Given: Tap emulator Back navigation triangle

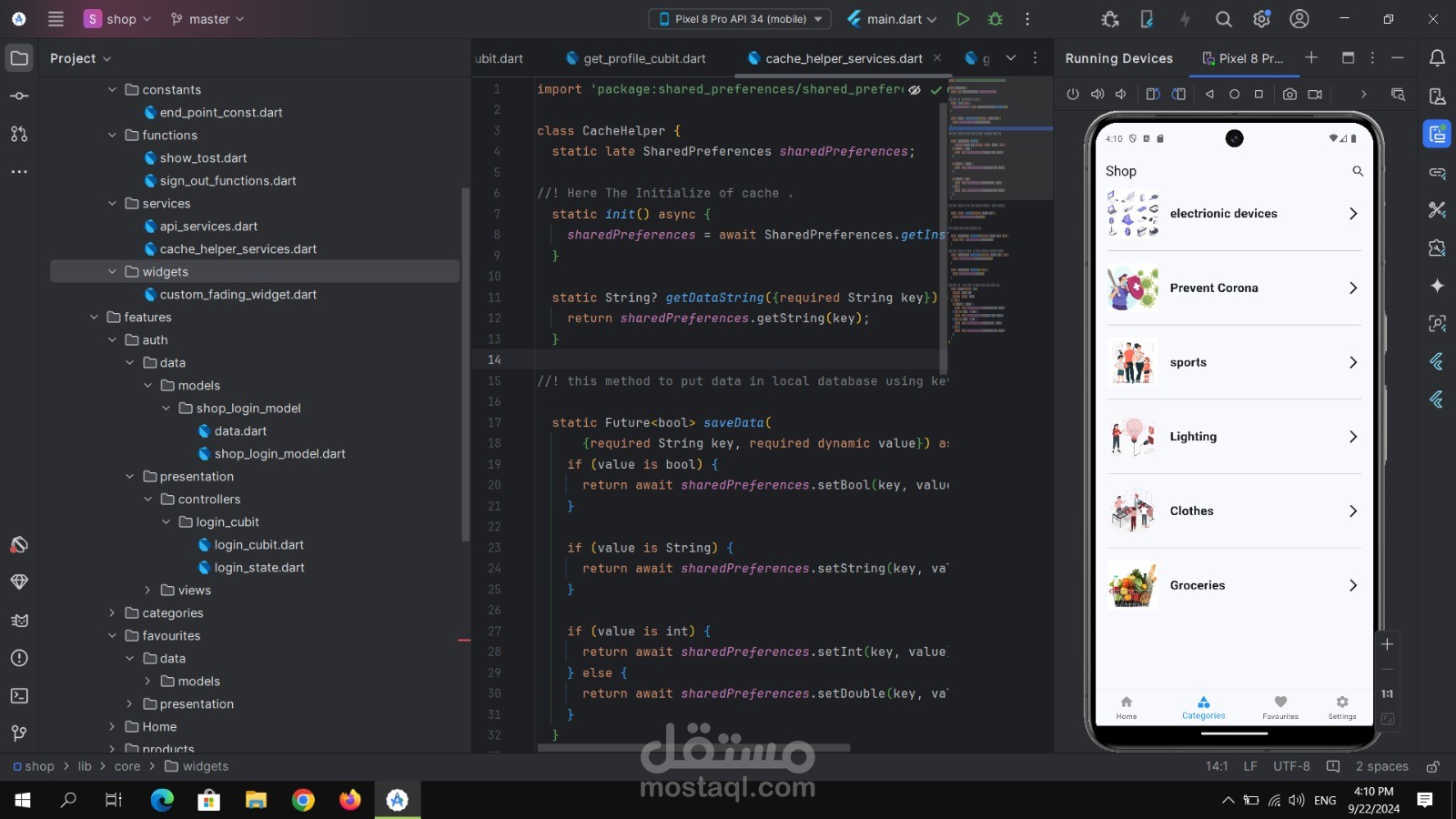Looking at the screenshot, I should [x=1209, y=94].
